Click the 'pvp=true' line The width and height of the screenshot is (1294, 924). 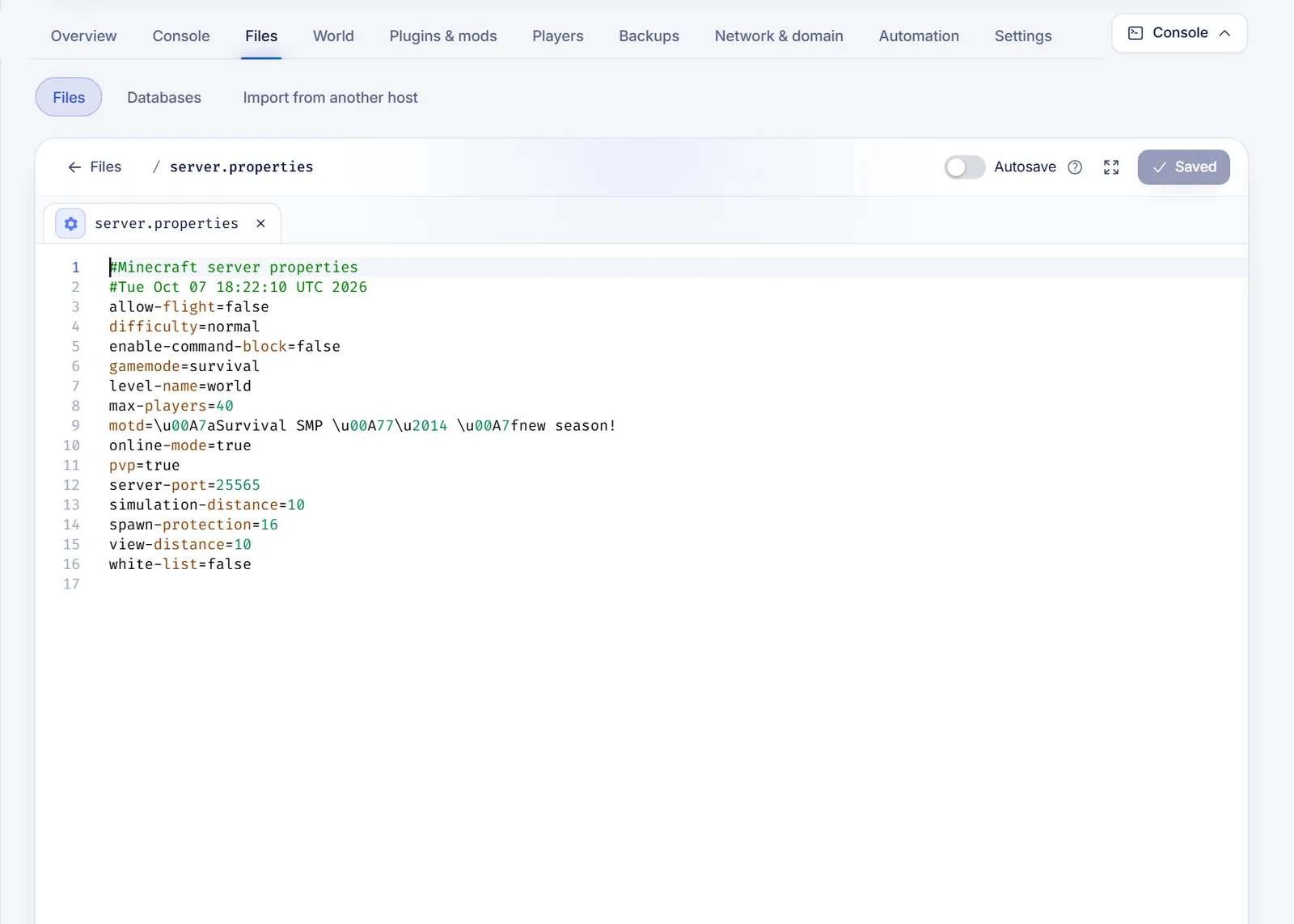pos(145,466)
